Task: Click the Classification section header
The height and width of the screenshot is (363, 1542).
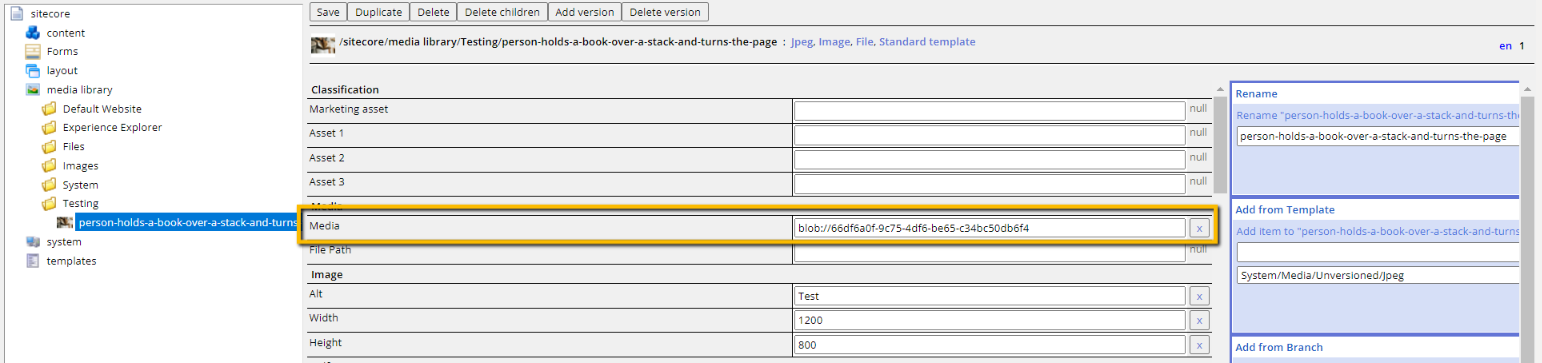Action: (345, 89)
